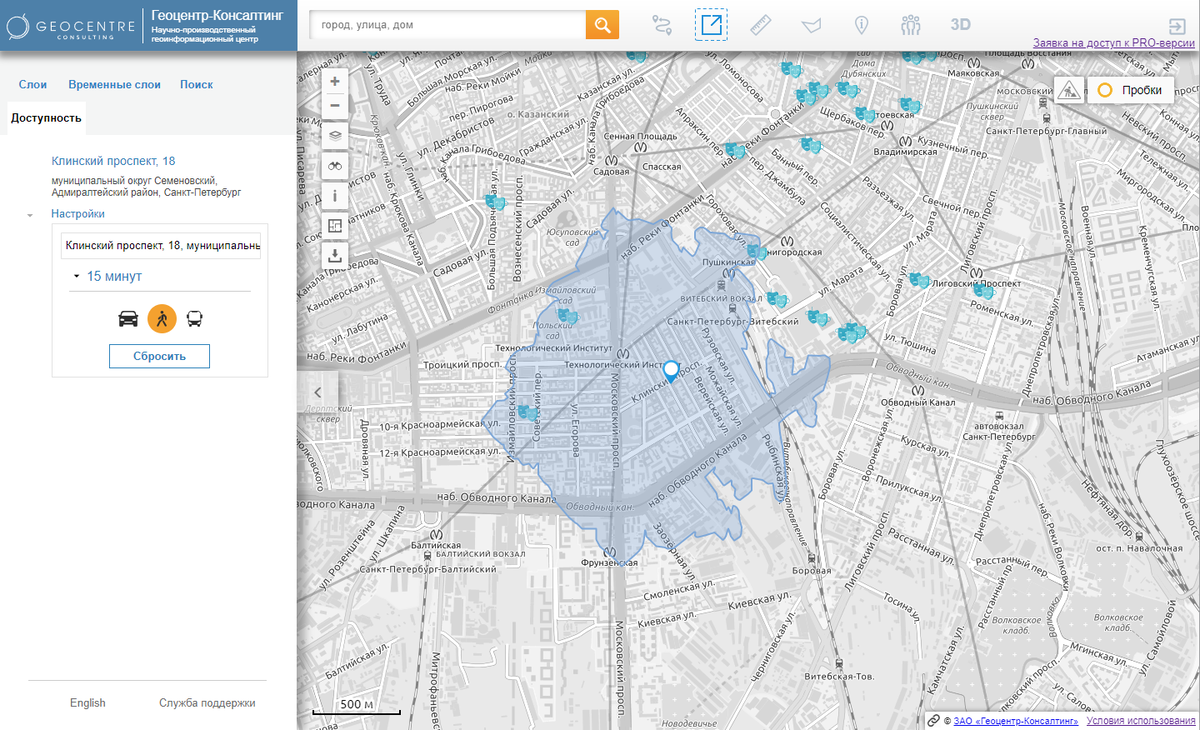Toggle the Пробки traffic layer
The image size is (1200, 730).
(x=1130, y=90)
